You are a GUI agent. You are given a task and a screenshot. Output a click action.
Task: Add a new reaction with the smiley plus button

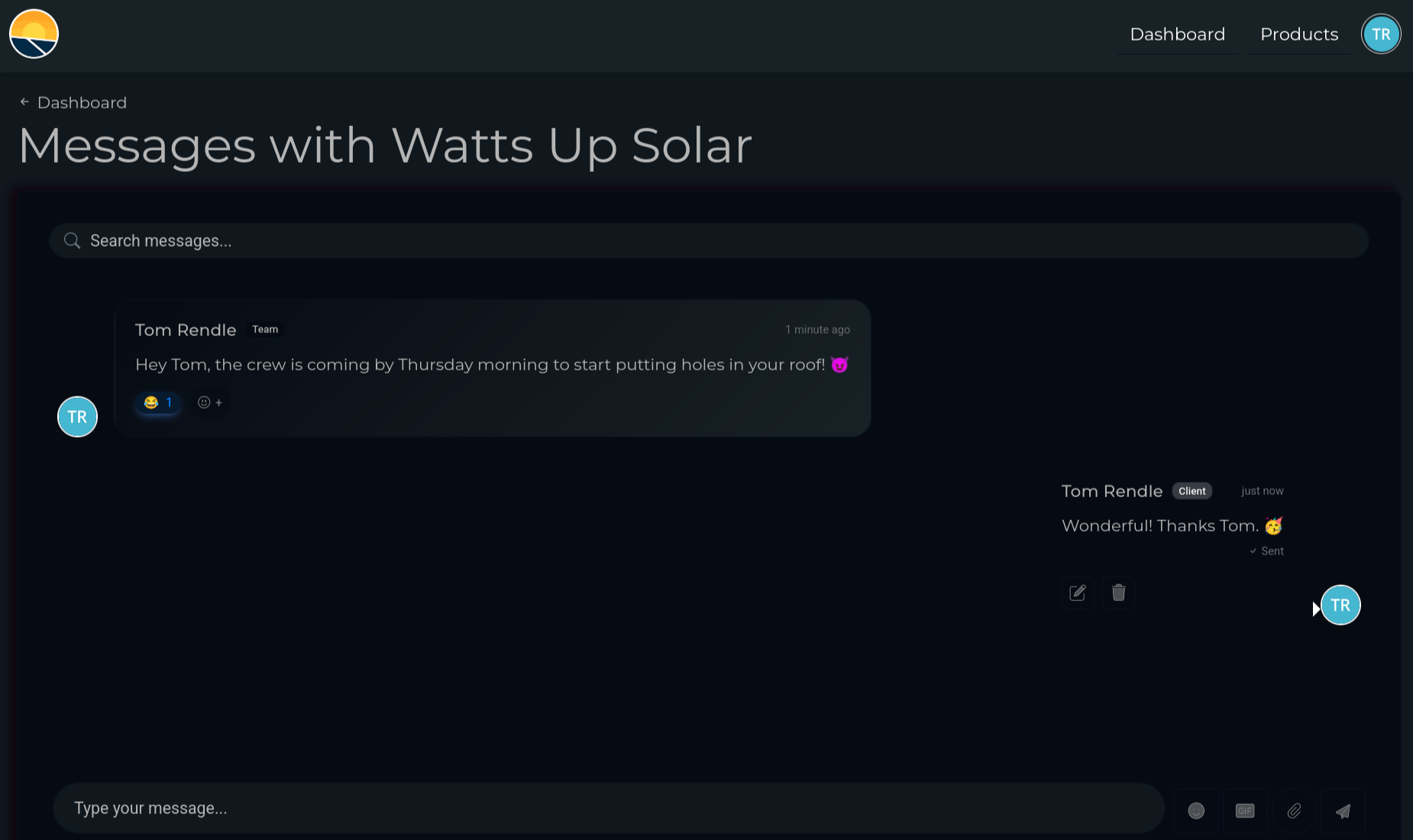point(209,402)
